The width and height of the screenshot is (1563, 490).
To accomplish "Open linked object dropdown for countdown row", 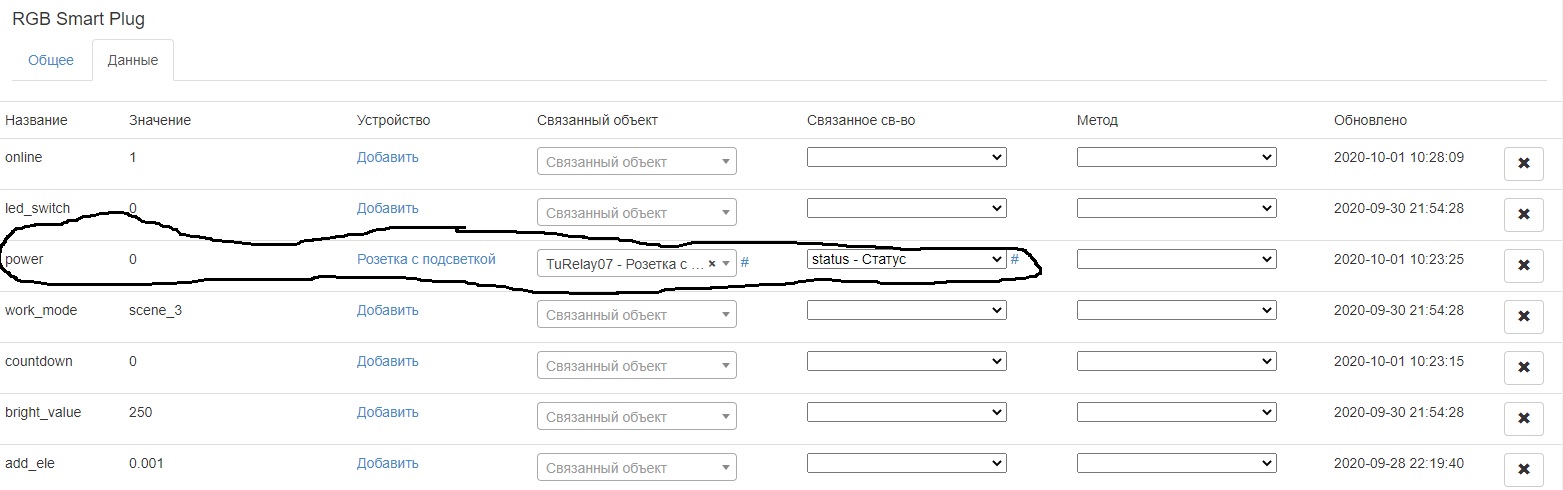I will (636, 365).
